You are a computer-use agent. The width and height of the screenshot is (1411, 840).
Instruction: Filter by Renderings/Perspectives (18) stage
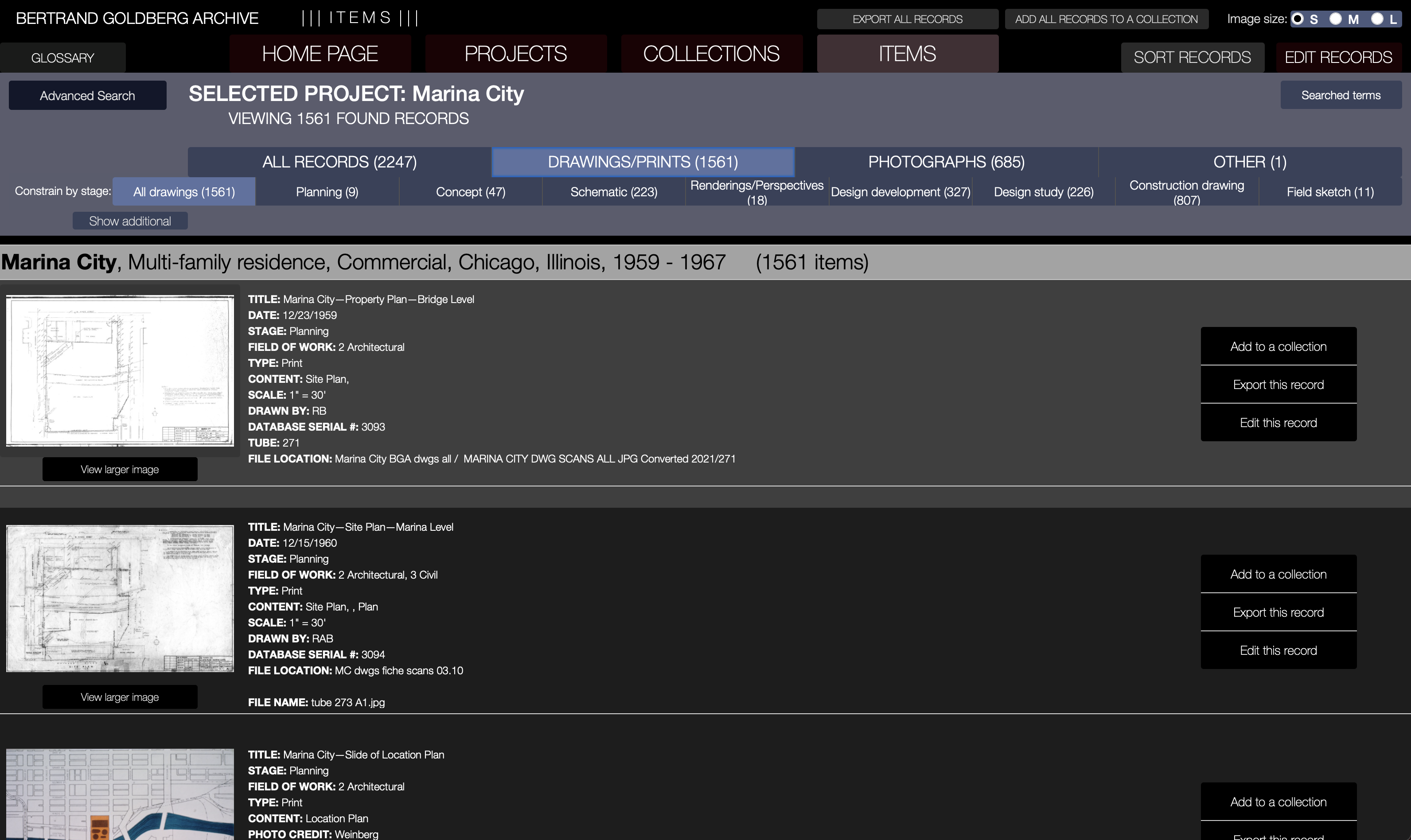(757, 192)
